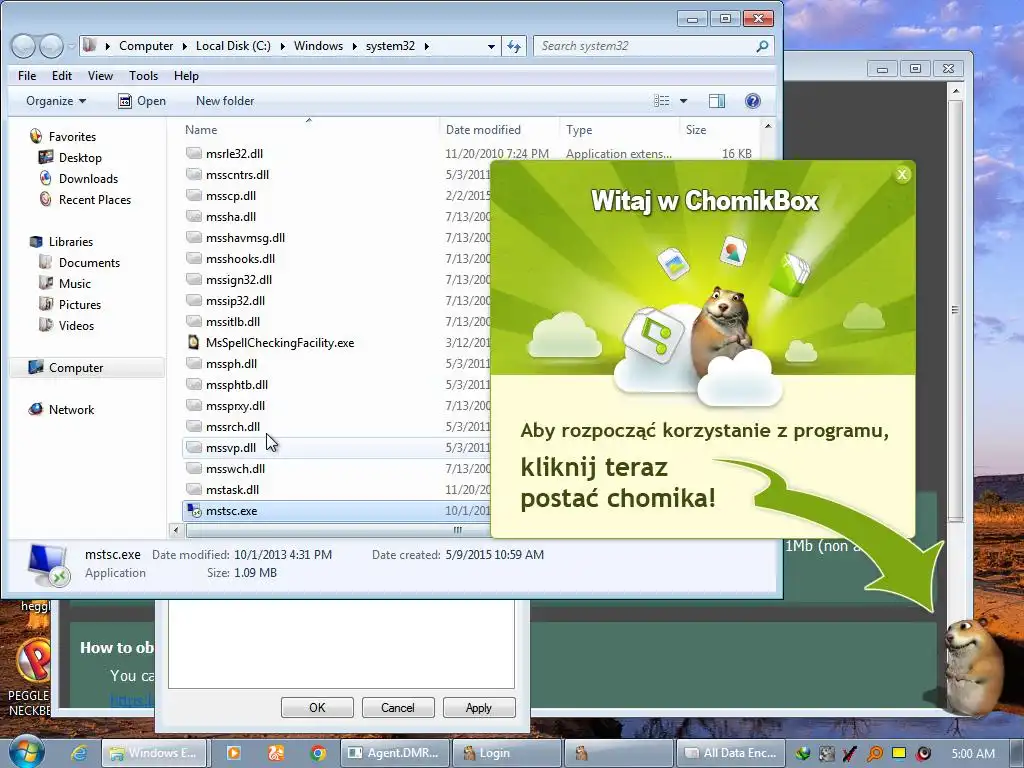This screenshot has width=1024, height=768.
Task: Open Recent Places in navigation pane
Action: [x=95, y=199]
